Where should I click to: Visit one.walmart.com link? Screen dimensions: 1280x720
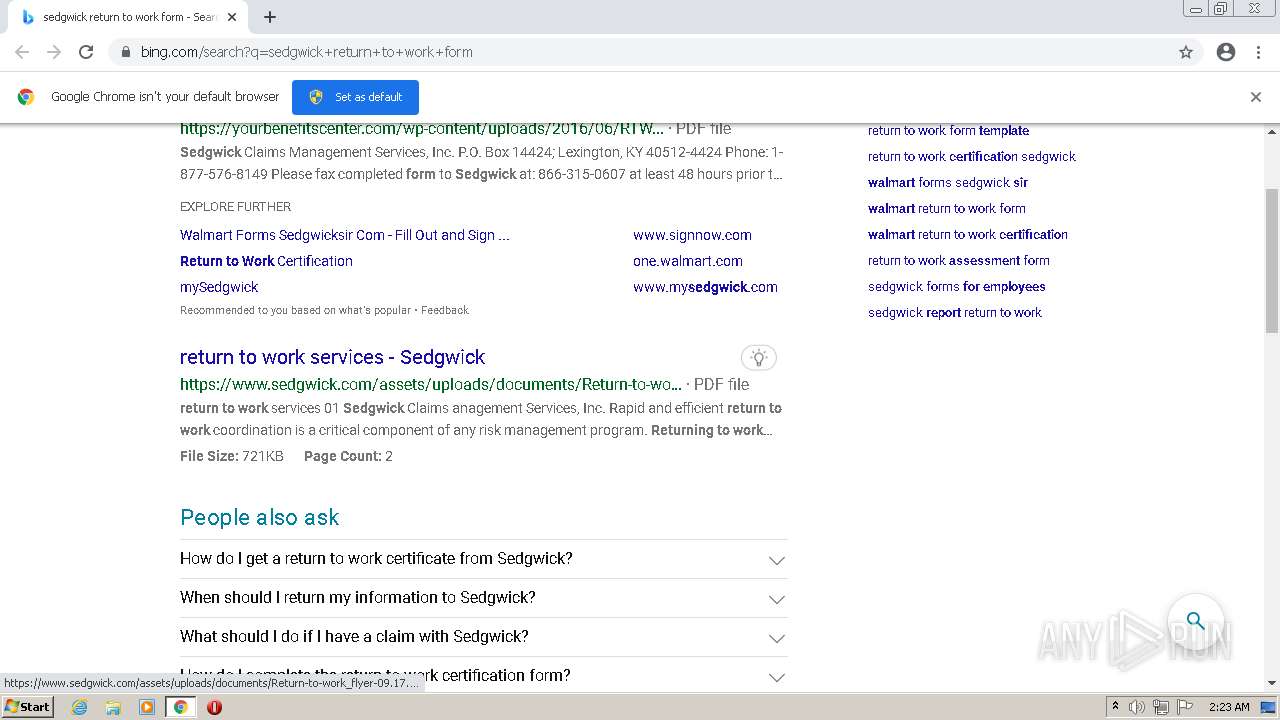[x=688, y=261]
